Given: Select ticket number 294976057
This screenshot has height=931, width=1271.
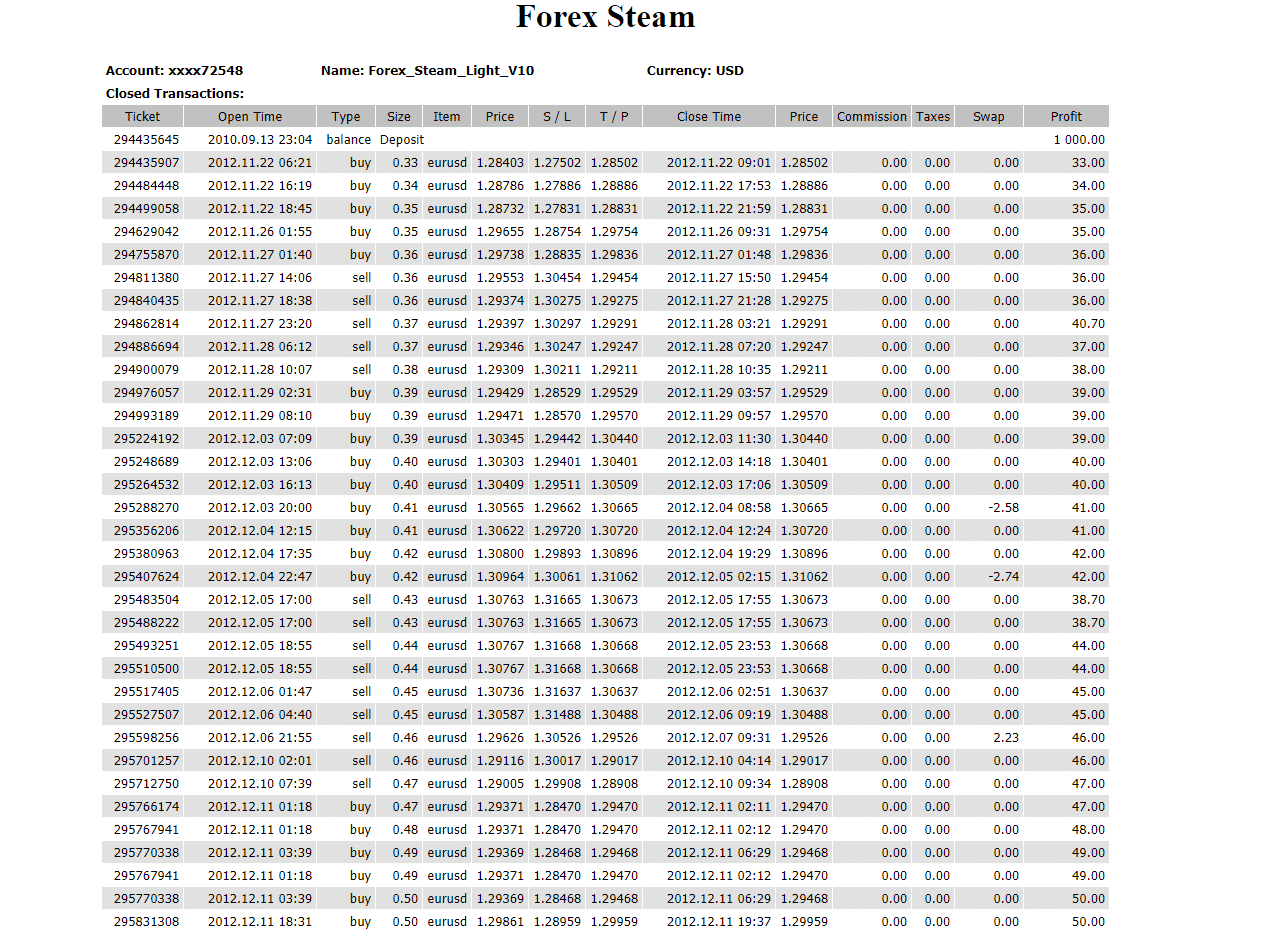Looking at the screenshot, I should 146,393.
